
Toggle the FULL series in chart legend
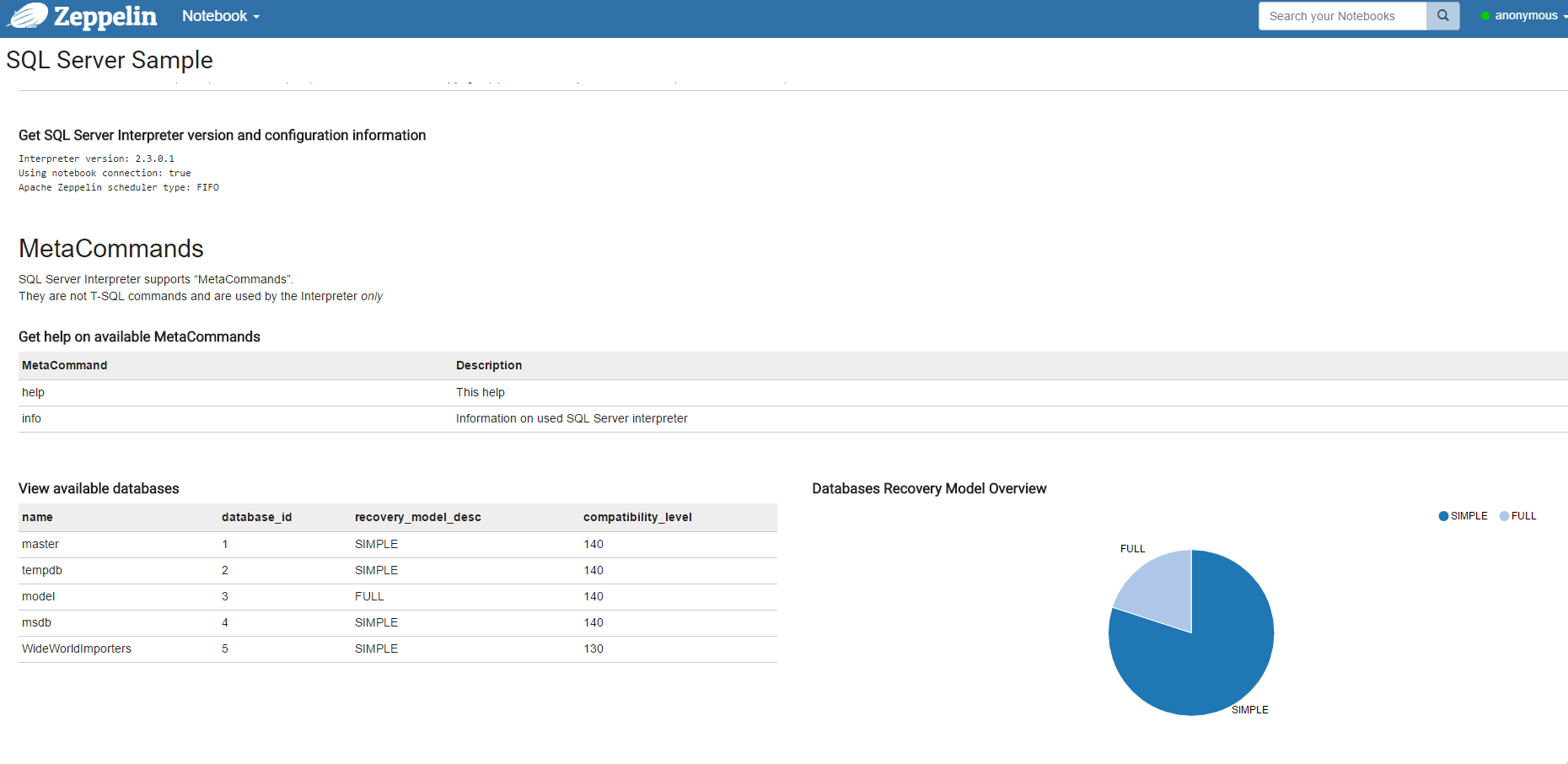1517,516
